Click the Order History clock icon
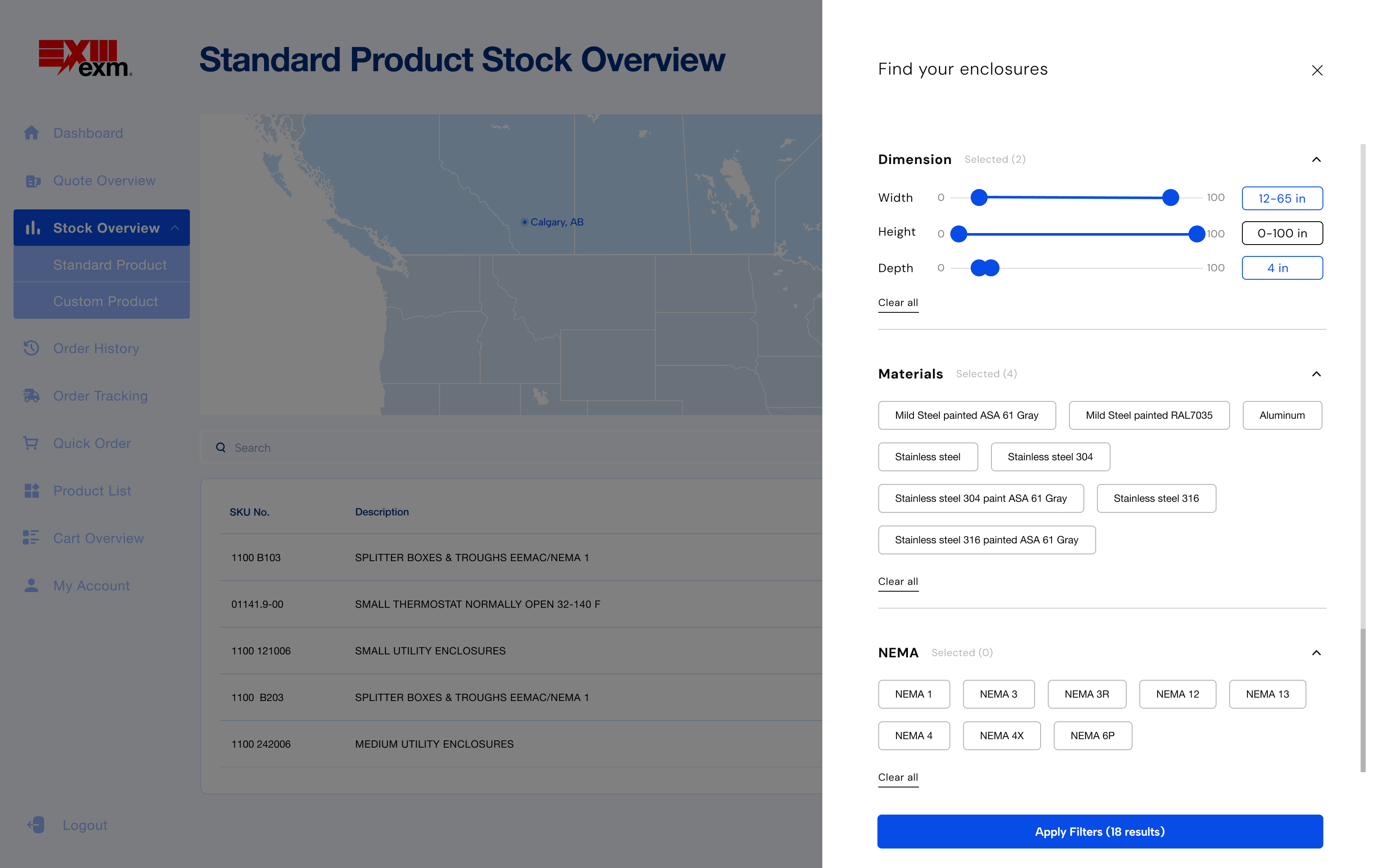 coord(31,348)
